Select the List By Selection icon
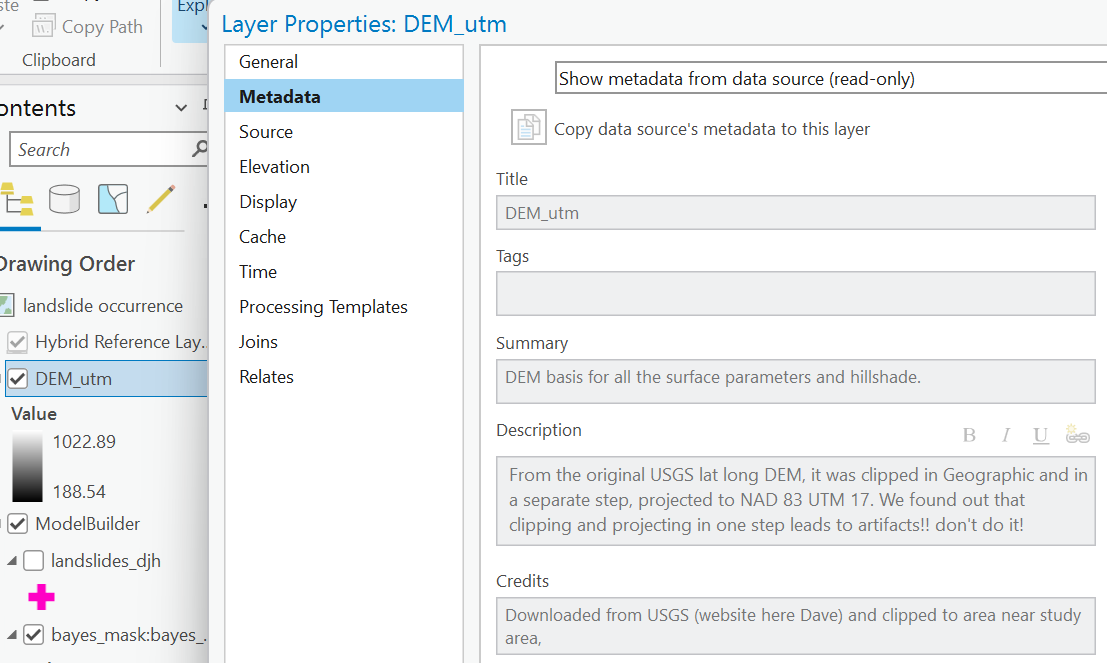The image size is (1107, 663). point(113,200)
